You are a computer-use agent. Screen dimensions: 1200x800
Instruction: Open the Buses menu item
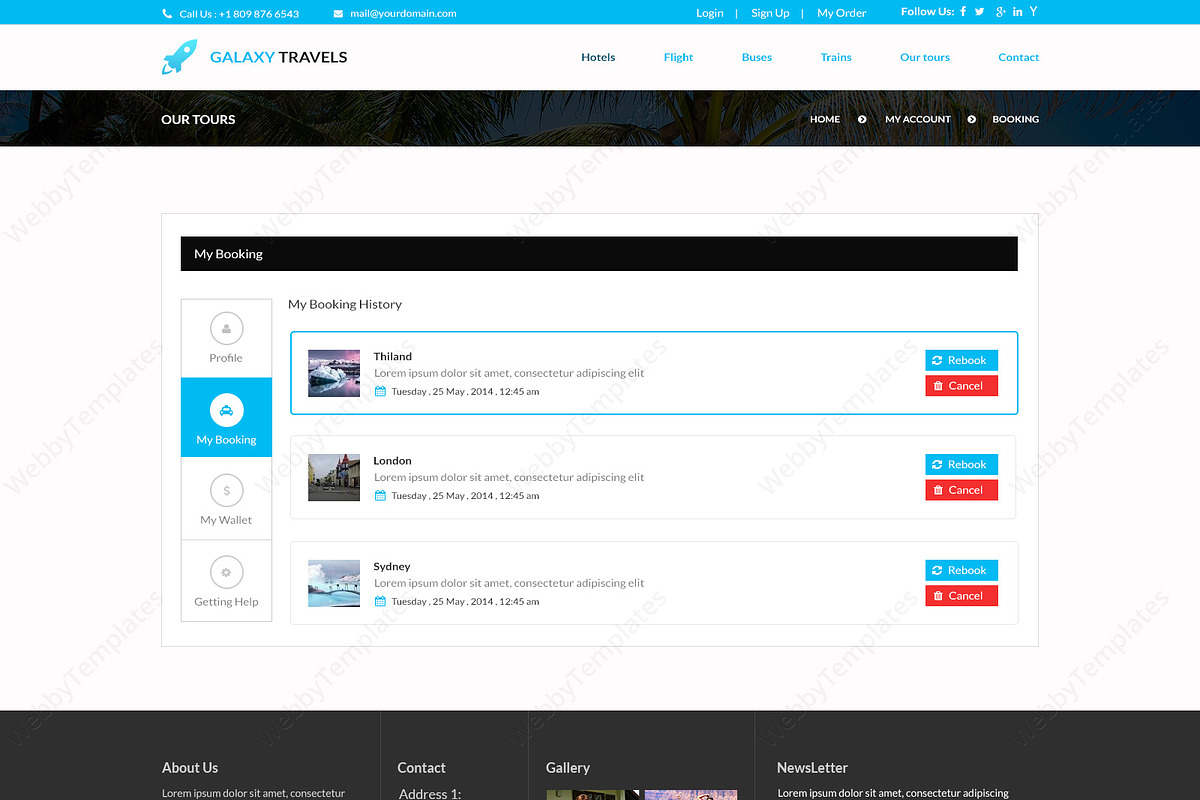tap(757, 57)
